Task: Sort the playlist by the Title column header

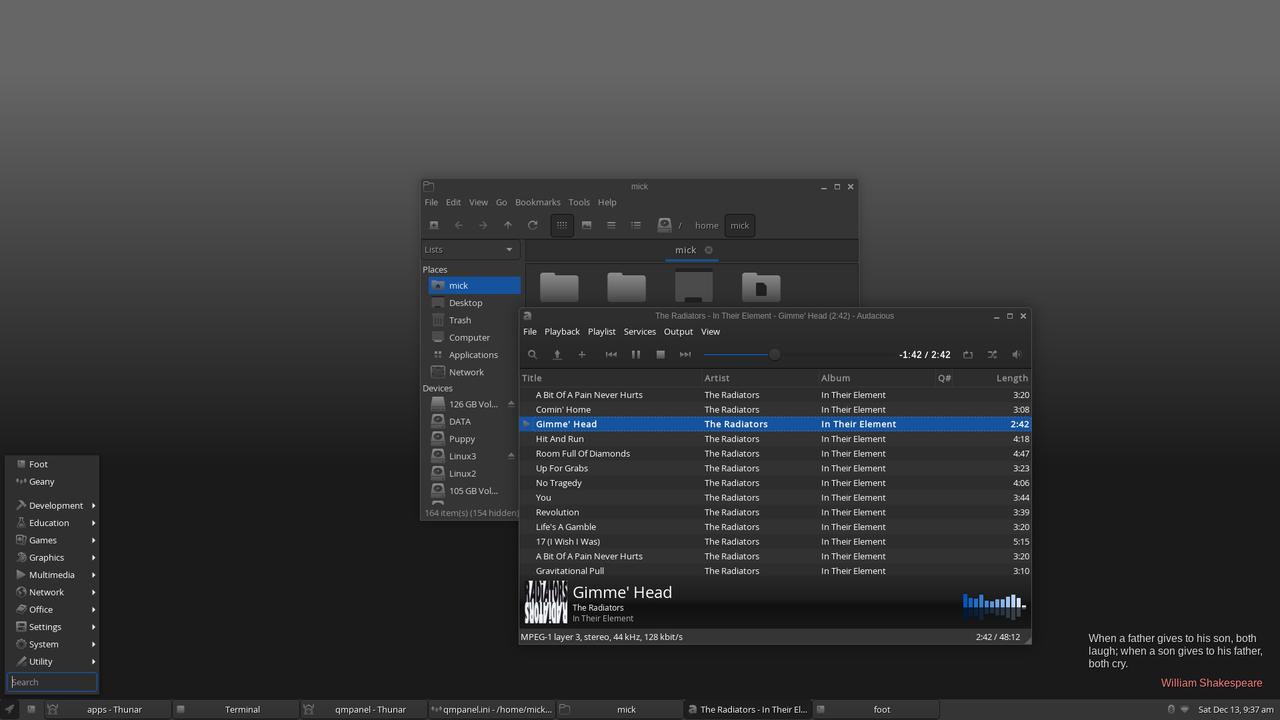Action: click(x=611, y=378)
